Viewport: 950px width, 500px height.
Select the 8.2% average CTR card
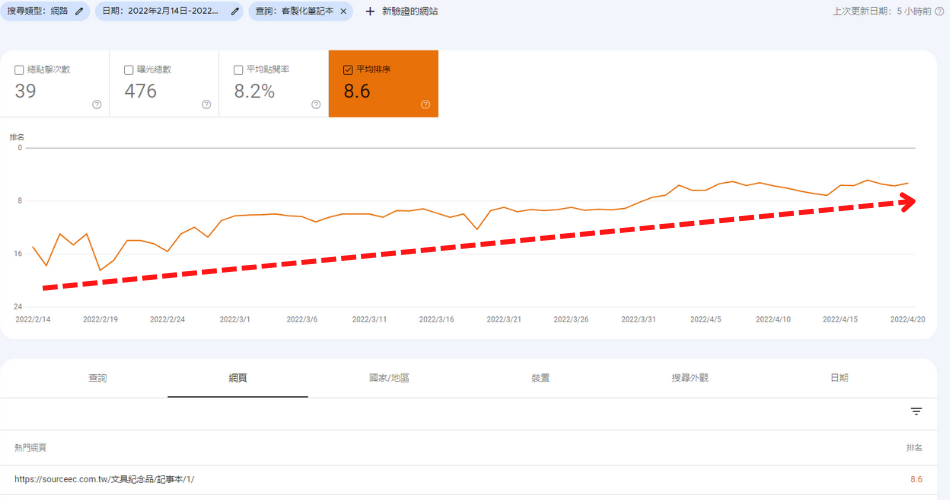[274, 84]
